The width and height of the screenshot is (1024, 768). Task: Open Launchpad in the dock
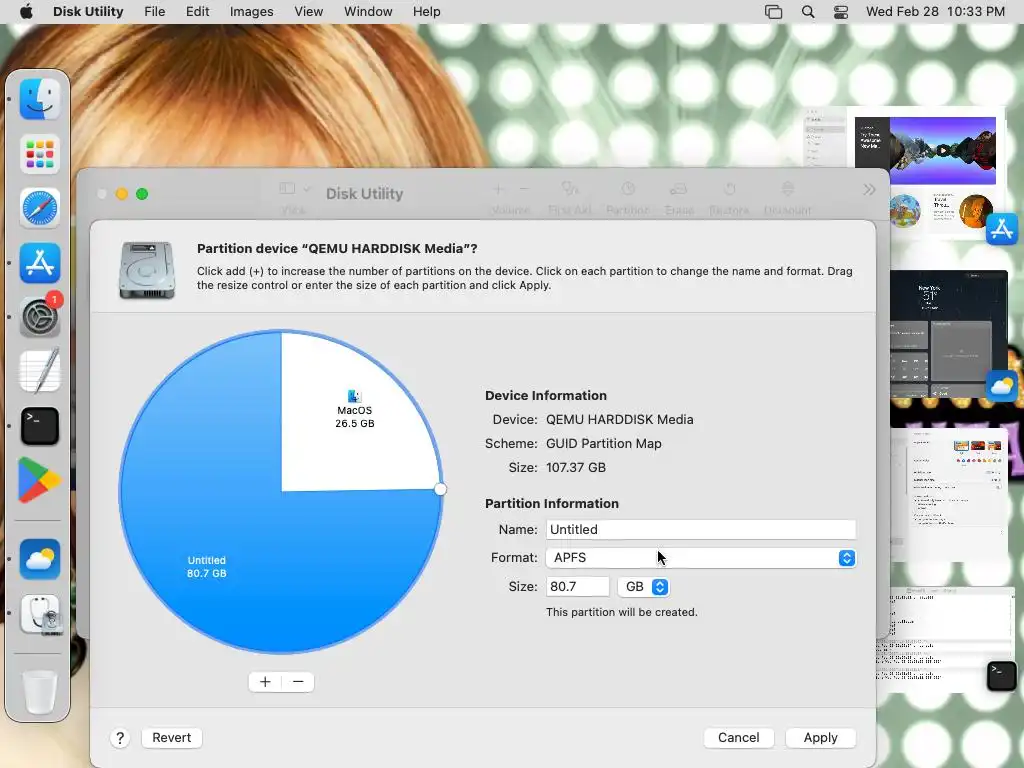click(x=40, y=154)
